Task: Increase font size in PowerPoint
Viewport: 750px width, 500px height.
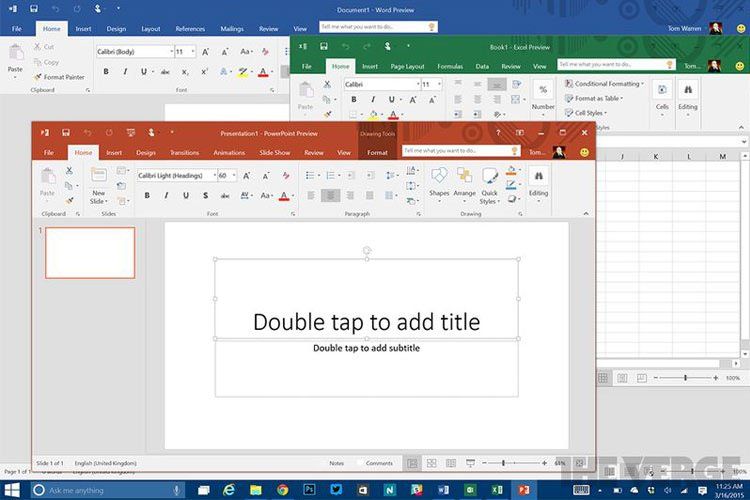Action: coord(246,176)
